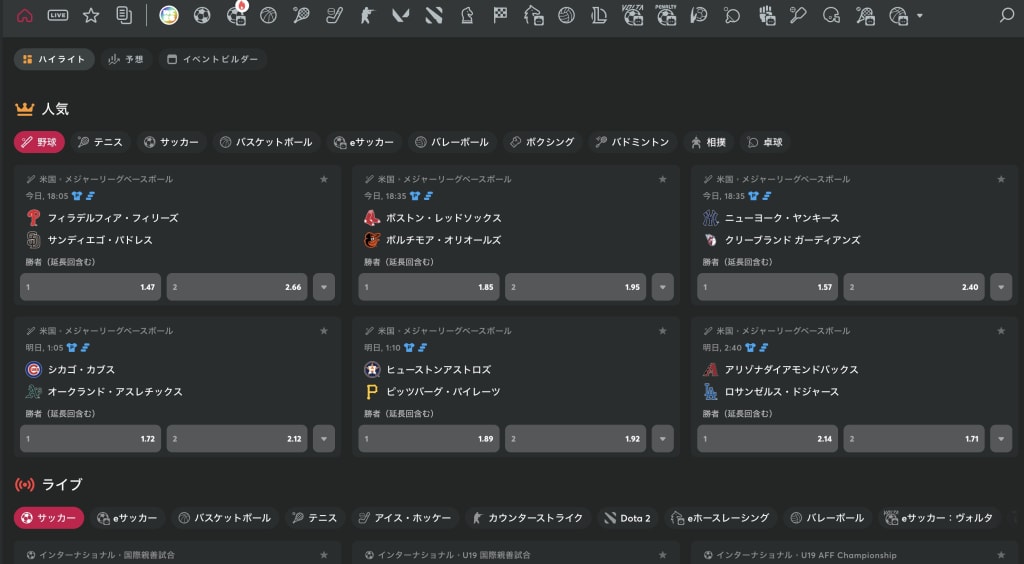The width and height of the screenshot is (1024, 564).
Task: Select the American football helmet icon
Action: click(x=831, y=15)
